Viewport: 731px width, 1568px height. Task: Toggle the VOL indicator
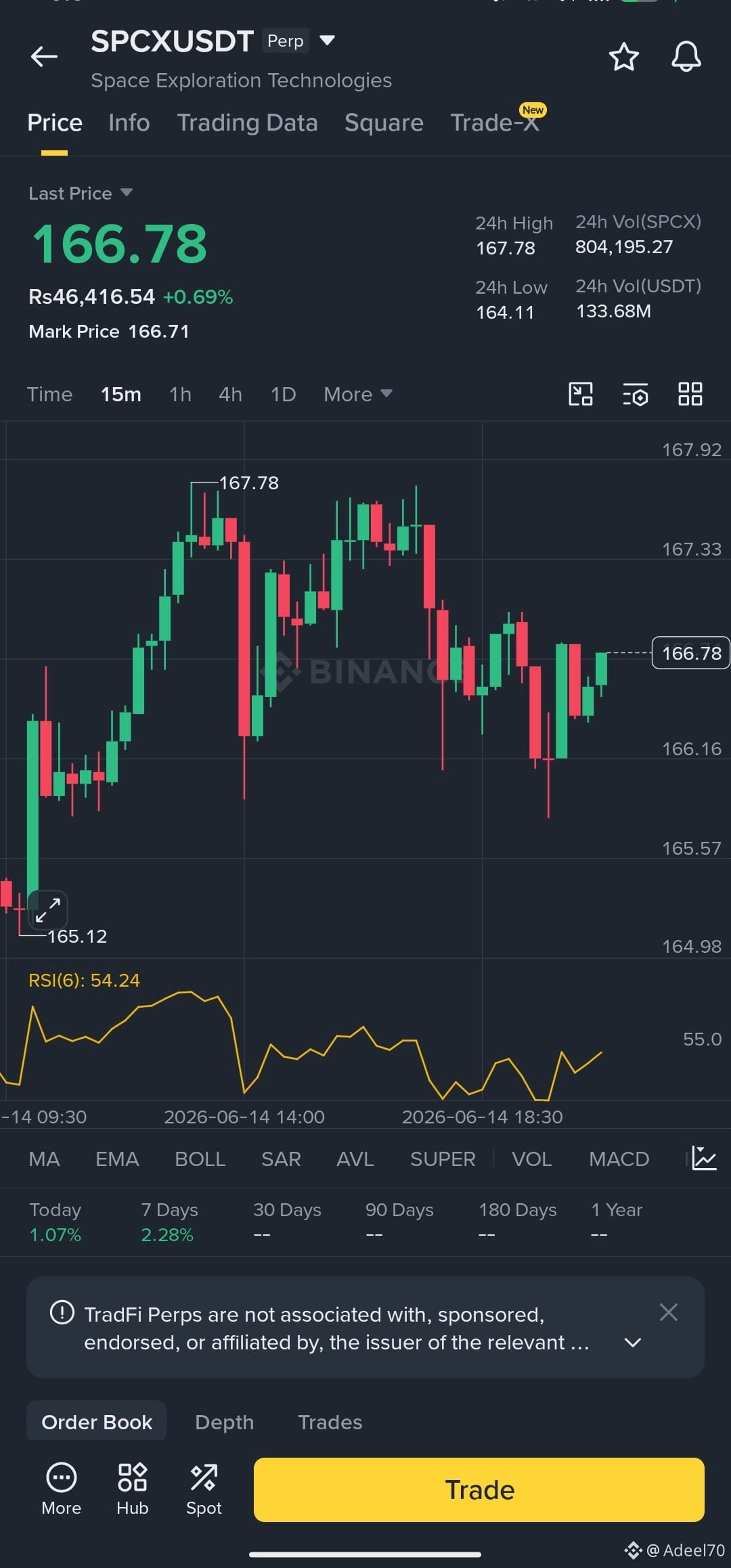pyautogui.click(x=531, y=1159)
